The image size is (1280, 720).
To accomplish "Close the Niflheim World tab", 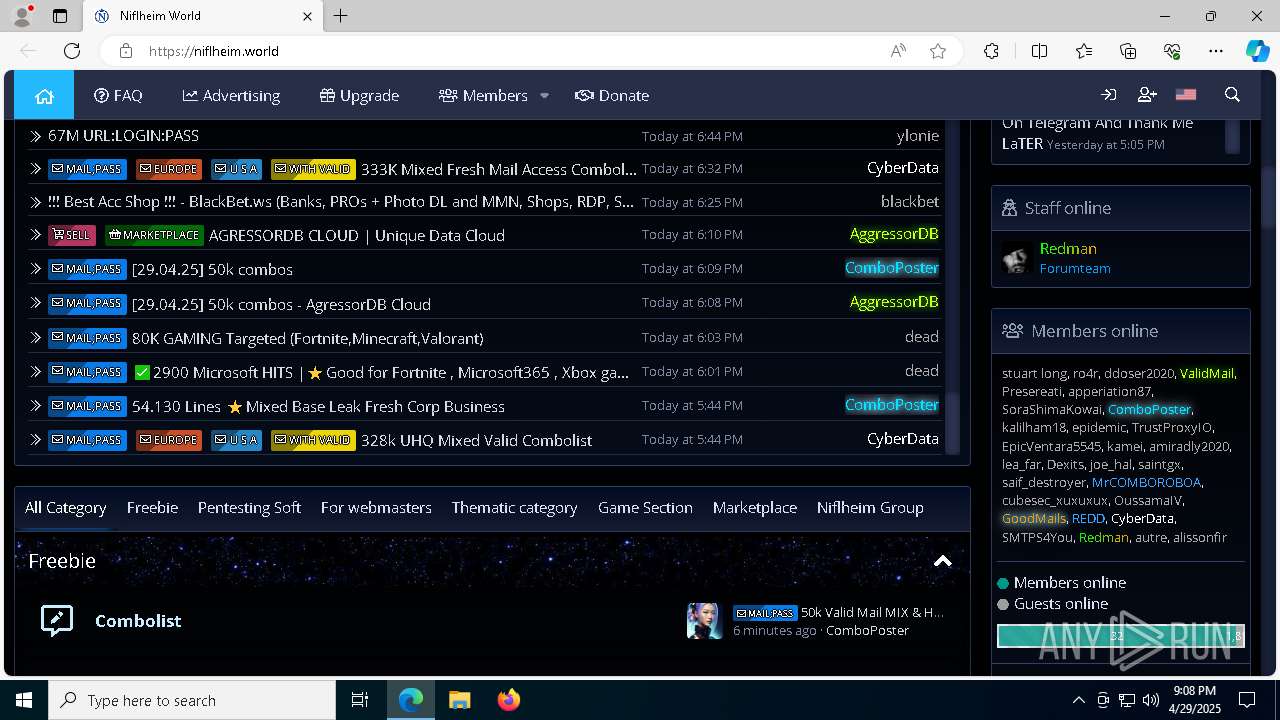I will pos(307,16).
